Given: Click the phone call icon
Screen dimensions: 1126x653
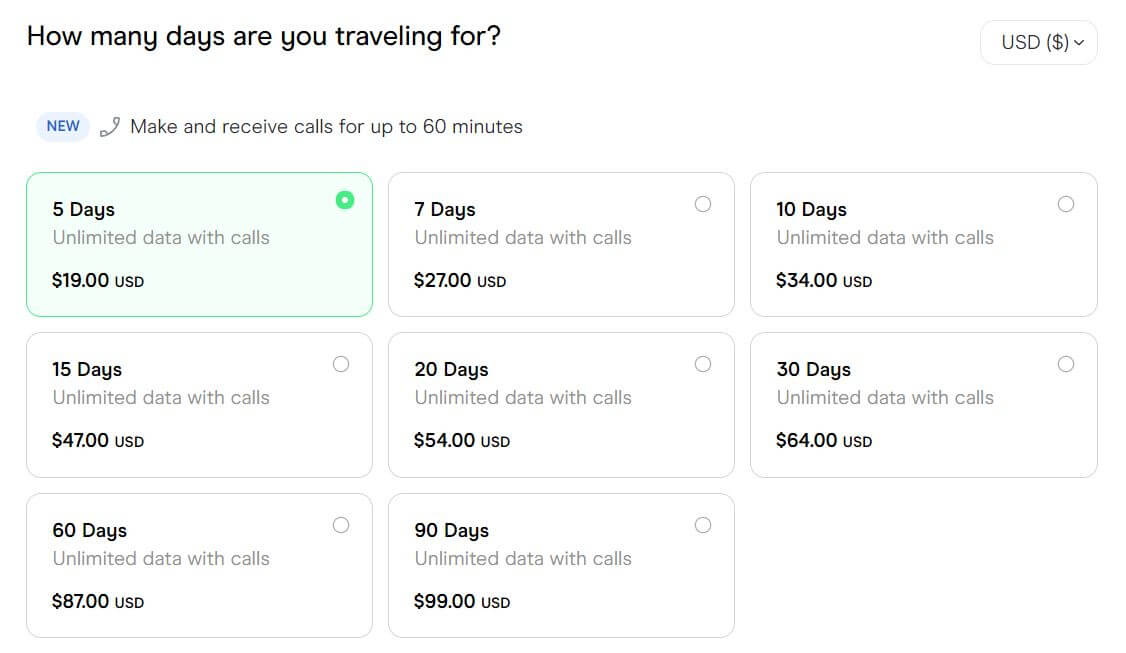Looking at the screenshot, I should [x=110, y=127].
